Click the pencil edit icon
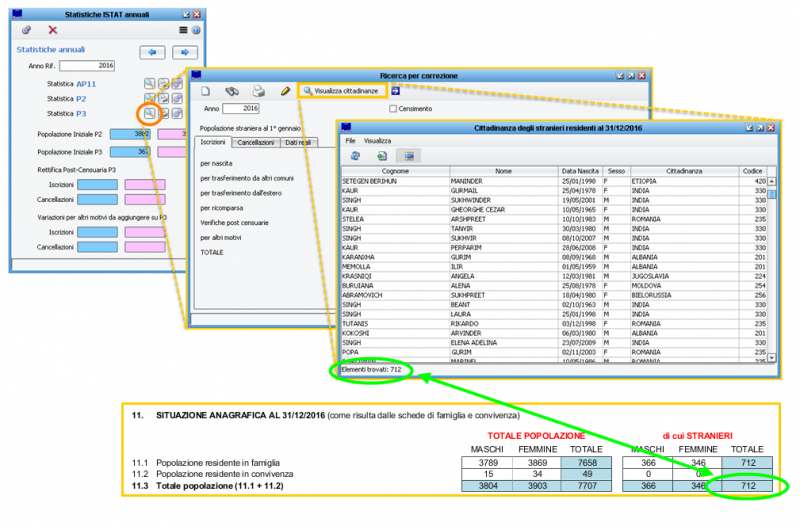Image resolution: width=800 pixels, height=526 pixels. [x=285, y=90]
